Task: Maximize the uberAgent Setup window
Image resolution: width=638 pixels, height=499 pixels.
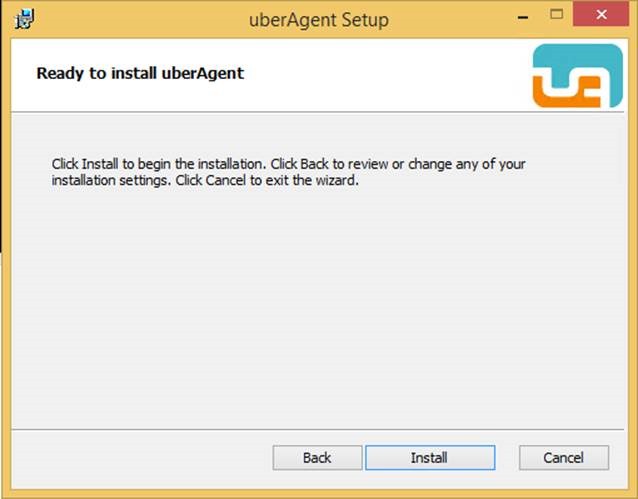Action: [557, 15]
